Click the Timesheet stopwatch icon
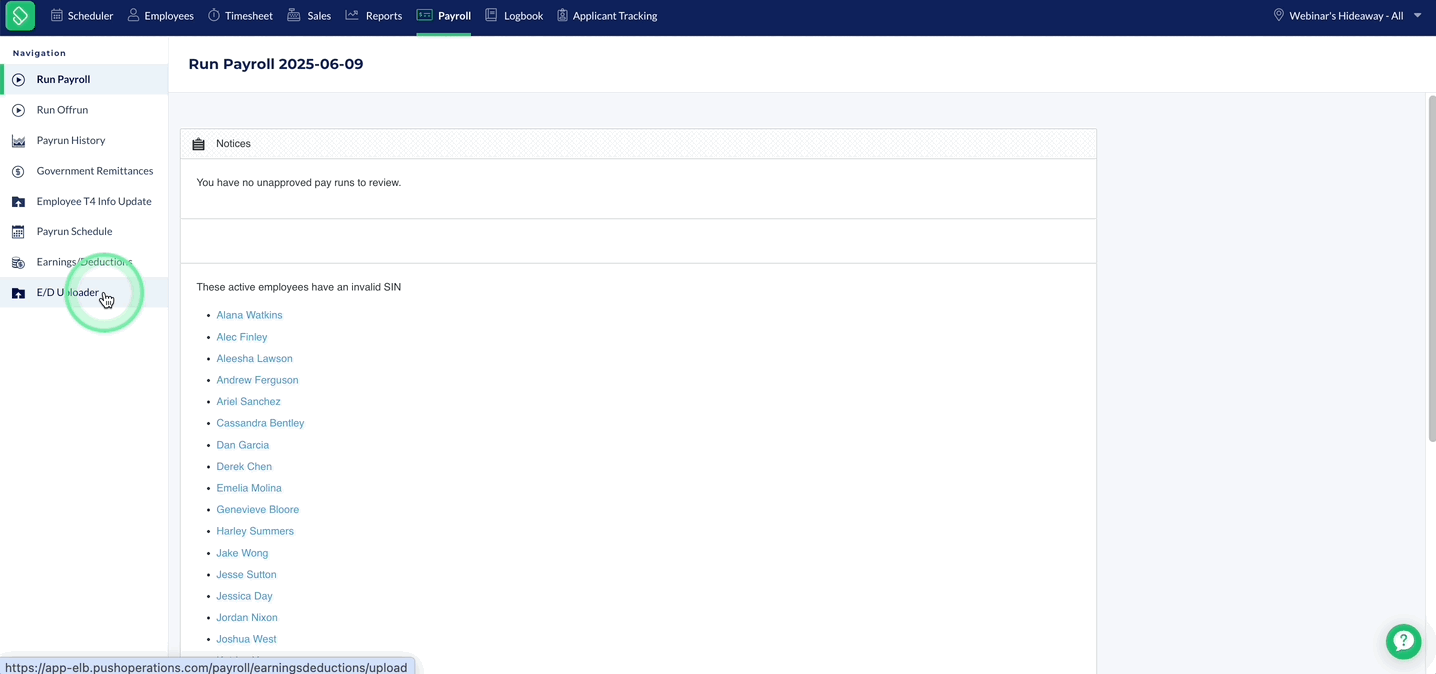The image size is (1436, 674). pyautogui.click(x=214, y=16)
